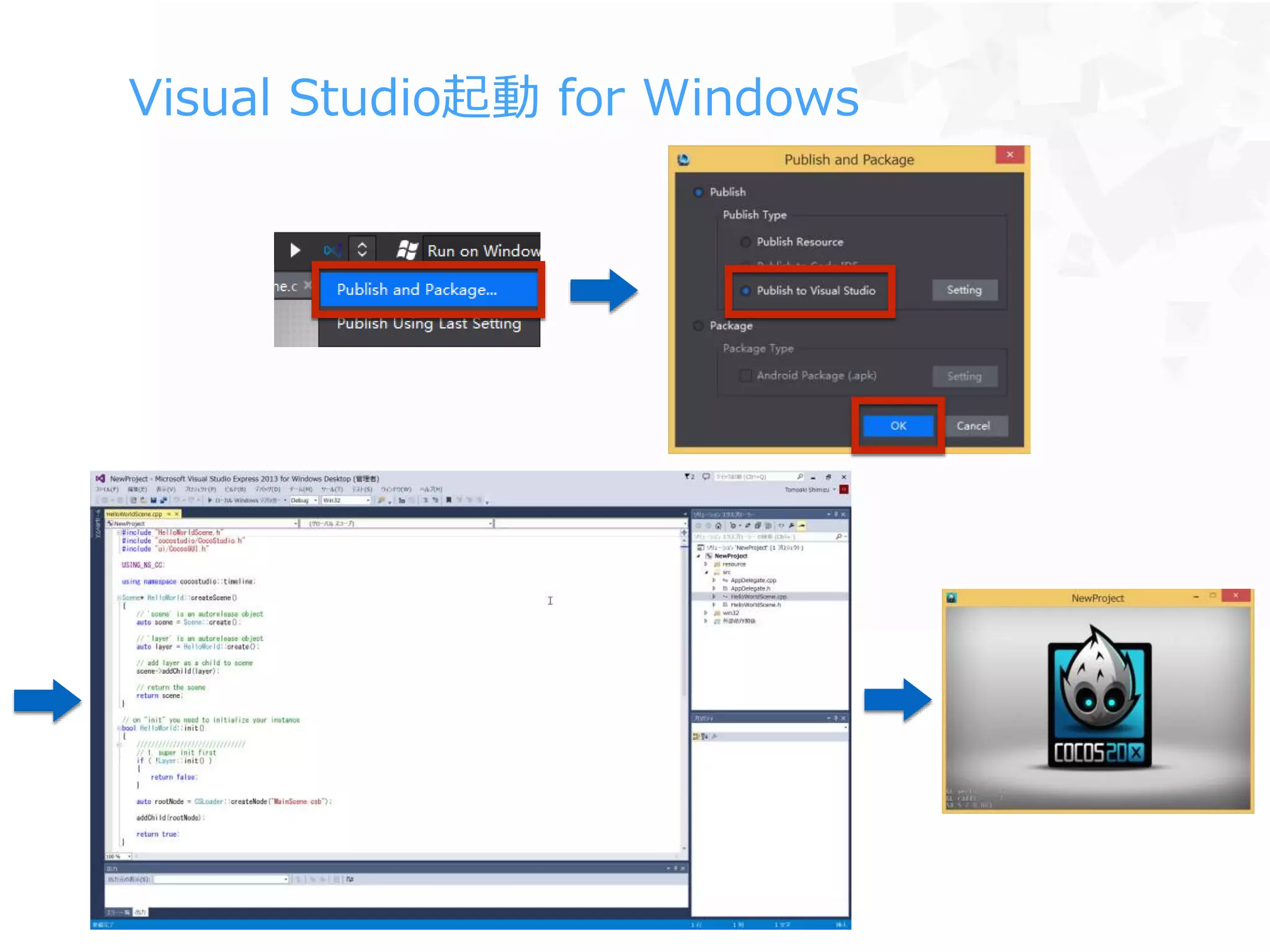Tick the Android Package (.apk) checkbox
Image resolution: width=1270 pixels, height=952 pixels.
746,375
